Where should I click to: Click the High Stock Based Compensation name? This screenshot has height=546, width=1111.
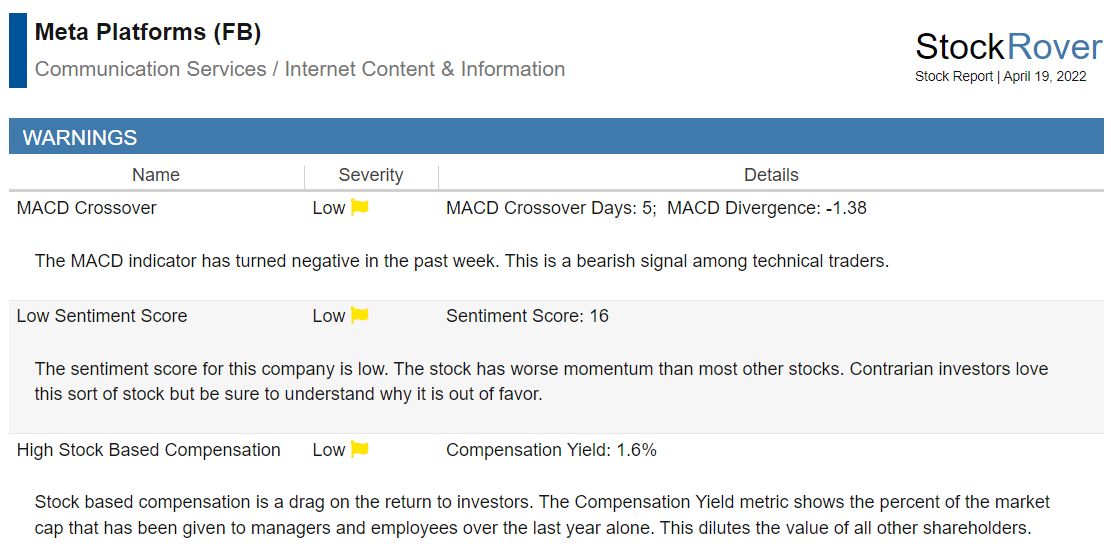(149, 450)
